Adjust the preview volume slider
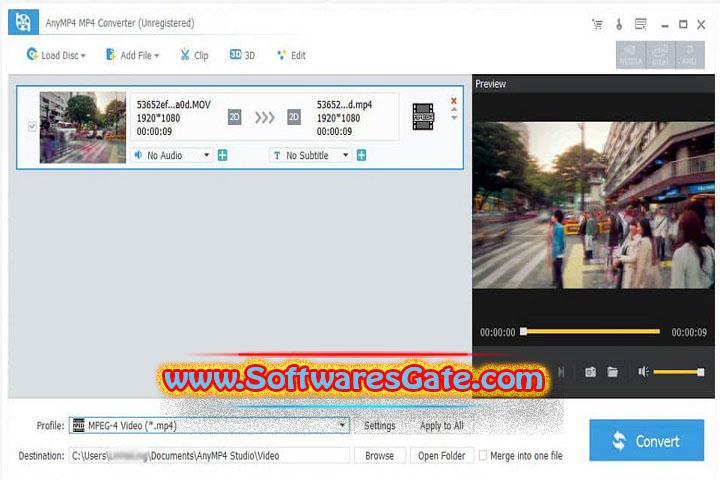 pyautogui.click(x=679, y=372)
